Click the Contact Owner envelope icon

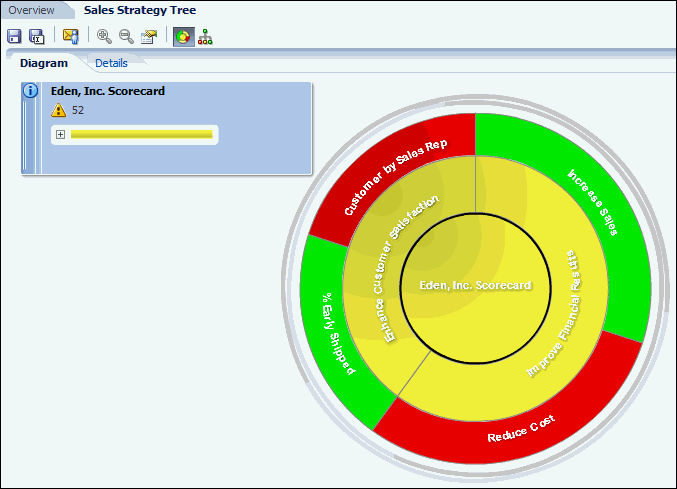[71, 36]
